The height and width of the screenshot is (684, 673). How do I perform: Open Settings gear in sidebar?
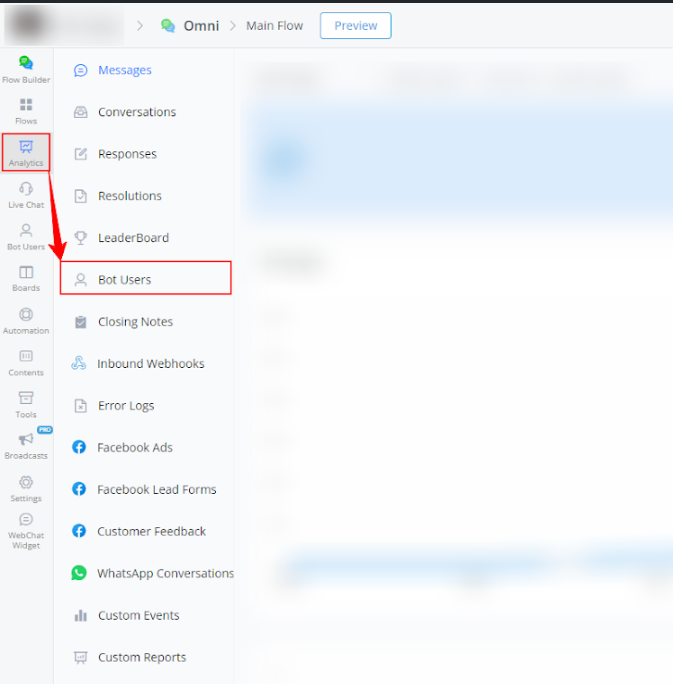click(x=26, y=488)
